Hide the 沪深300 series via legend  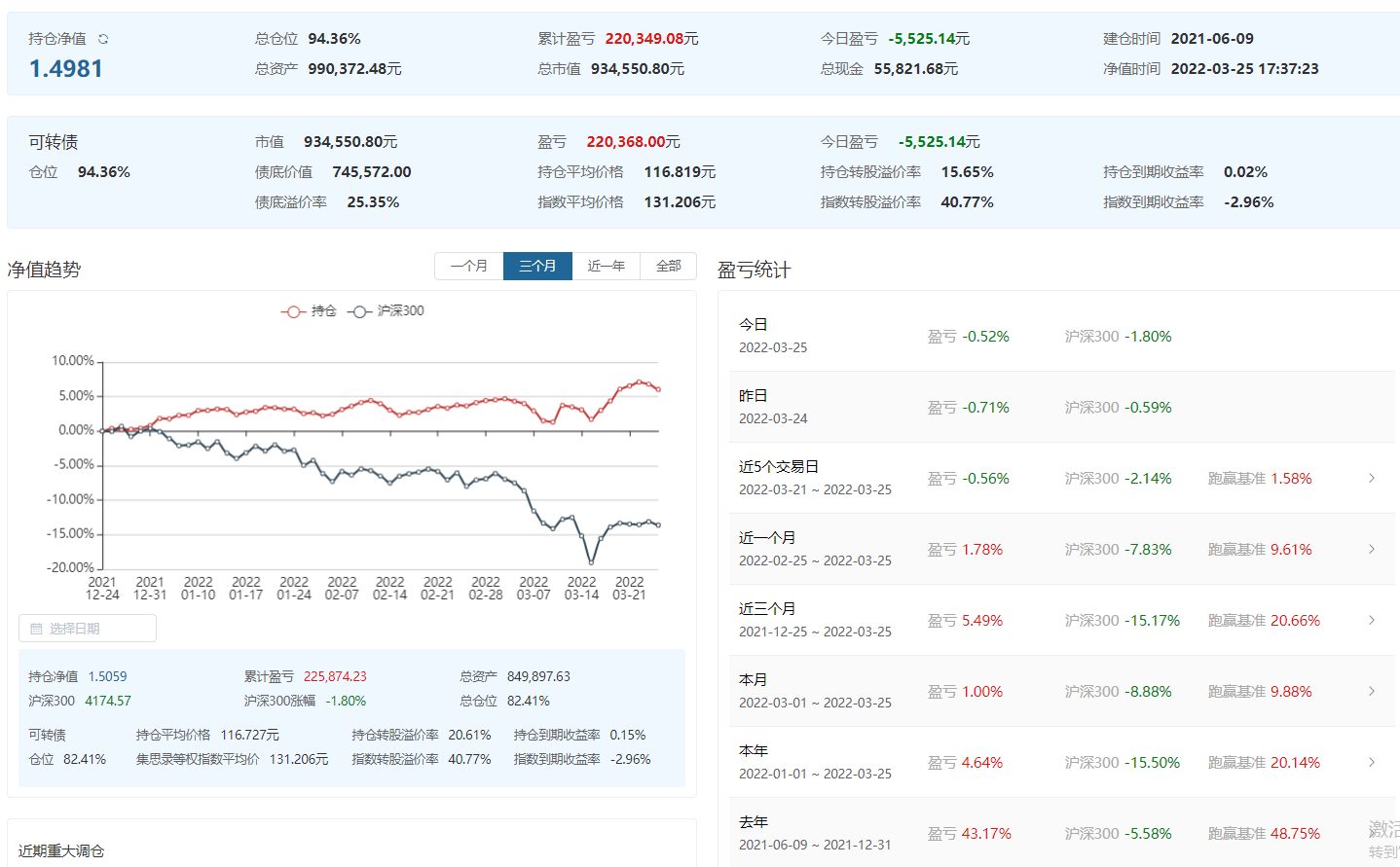pos(387,311)
